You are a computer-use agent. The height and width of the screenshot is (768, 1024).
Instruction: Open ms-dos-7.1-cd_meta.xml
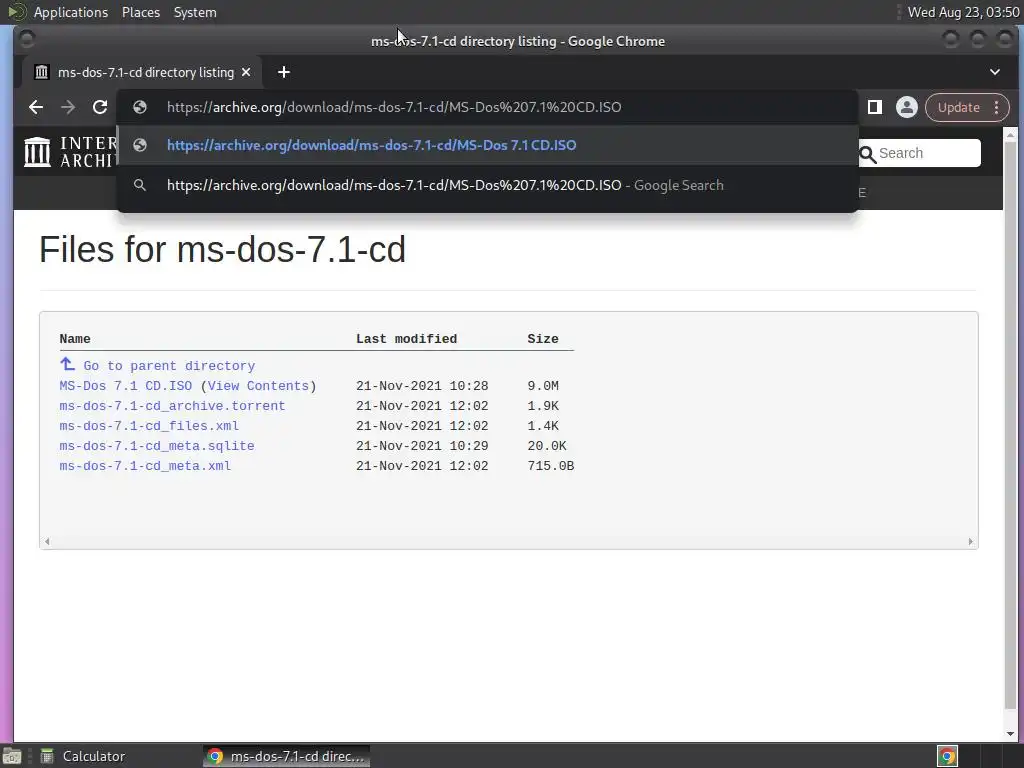(x=145, y=466)
